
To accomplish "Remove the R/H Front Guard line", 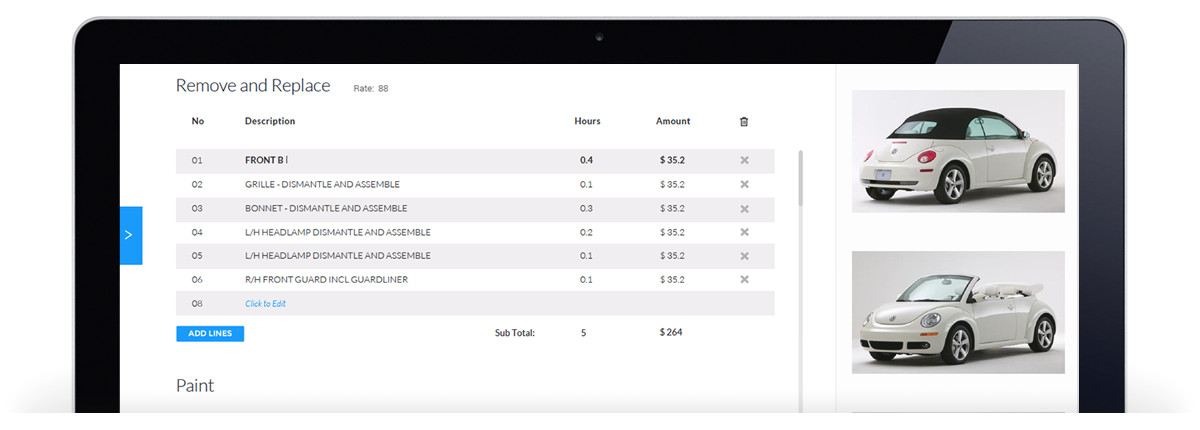I will [x=744, y=280].
